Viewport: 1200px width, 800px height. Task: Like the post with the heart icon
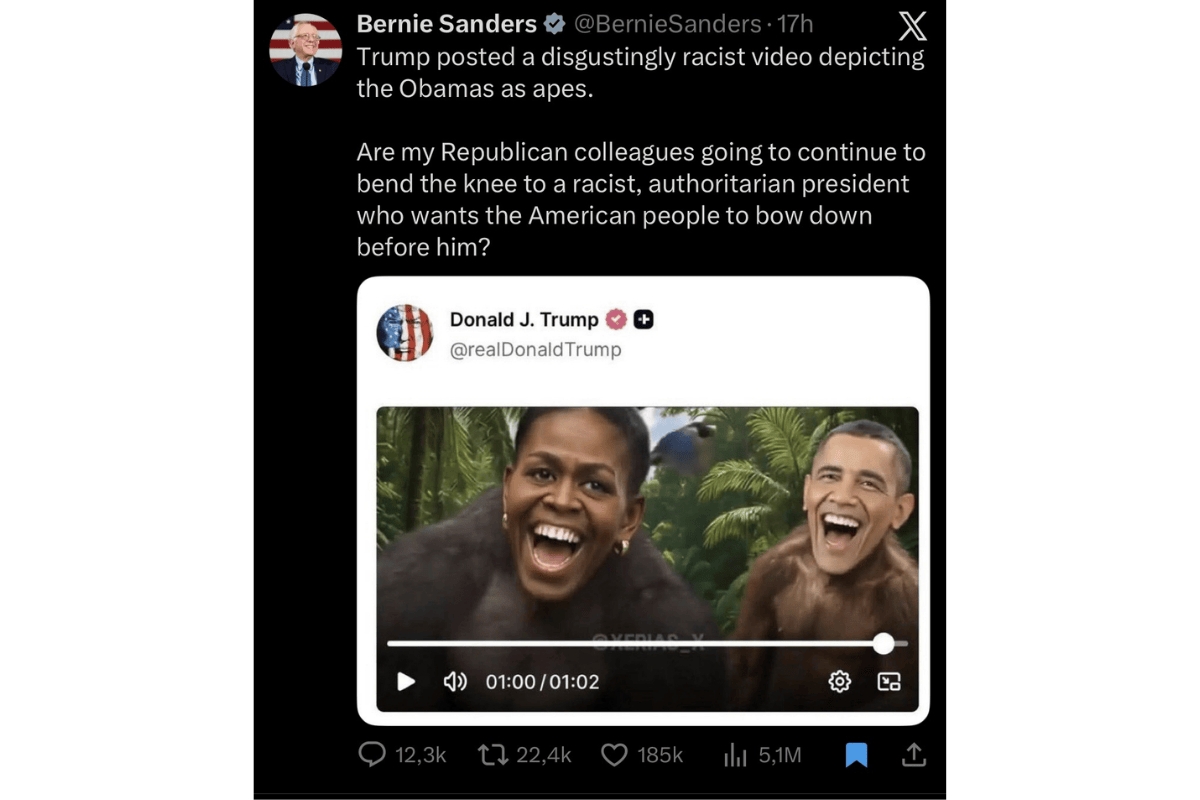click(x=614, y=755)
